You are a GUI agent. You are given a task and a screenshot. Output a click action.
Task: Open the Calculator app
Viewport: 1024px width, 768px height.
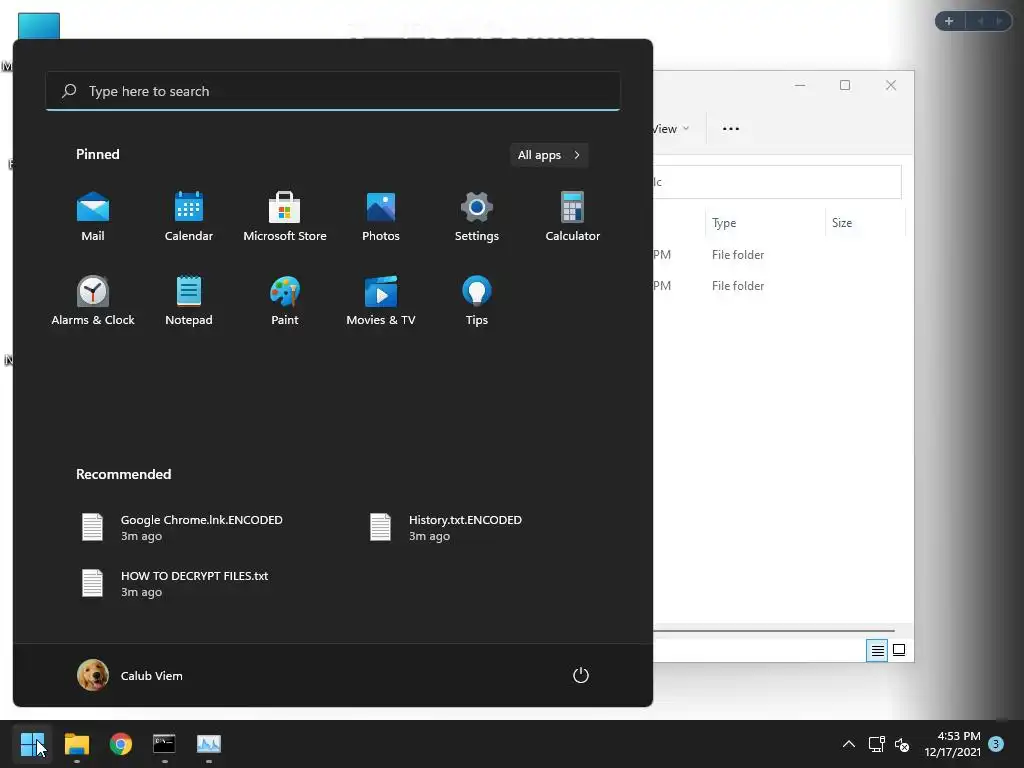click(573, 217)
